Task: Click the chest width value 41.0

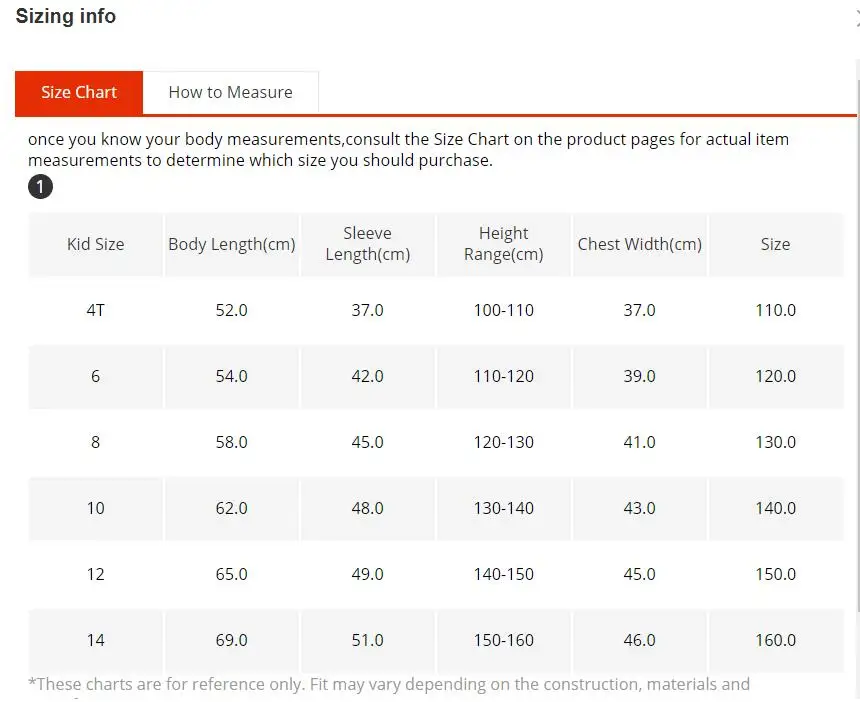Action: [640, 442]
